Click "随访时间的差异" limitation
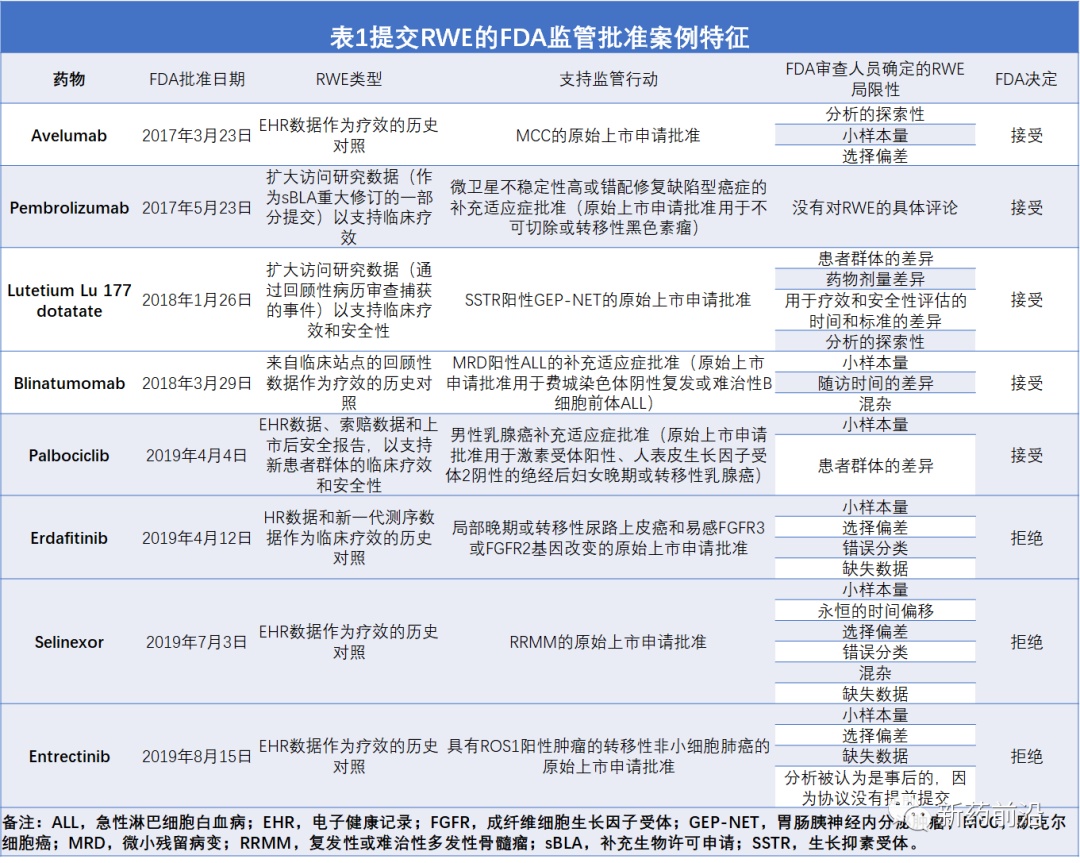Viewport: 1080px width, 863px height. [x=875, y=384]
